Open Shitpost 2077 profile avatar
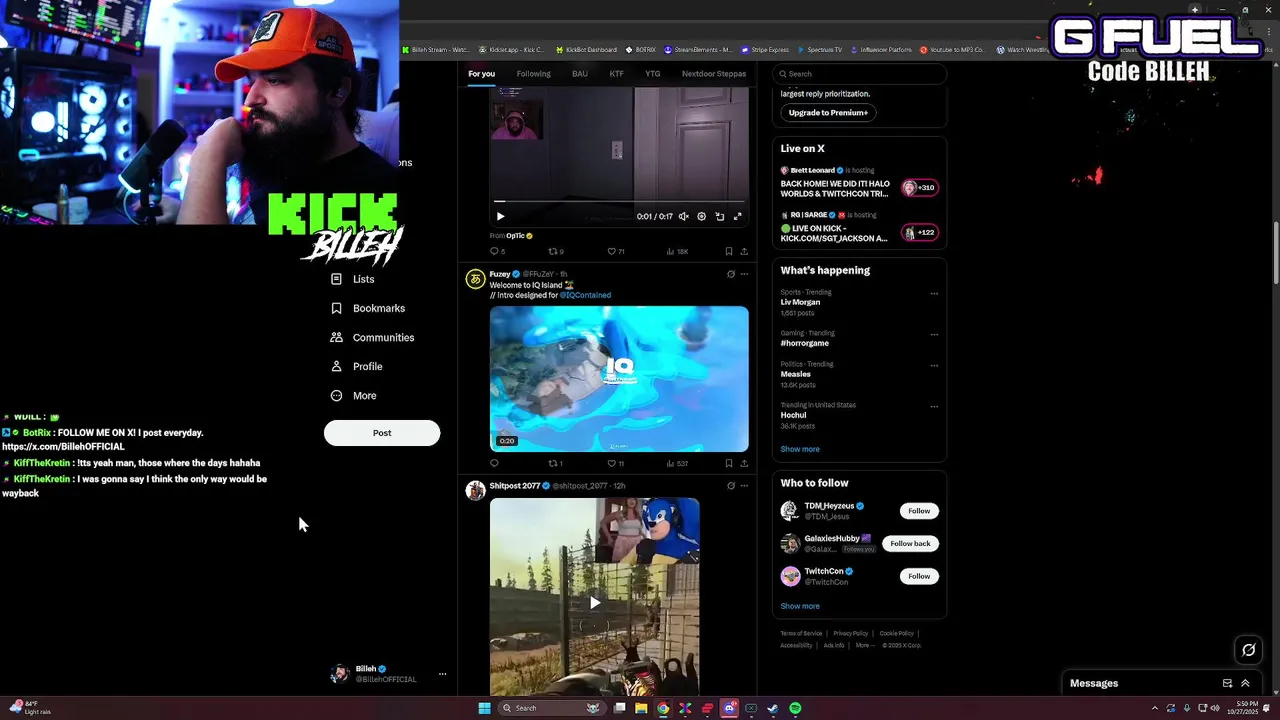This screenshot has width=1280, height=720. [475, 490]
